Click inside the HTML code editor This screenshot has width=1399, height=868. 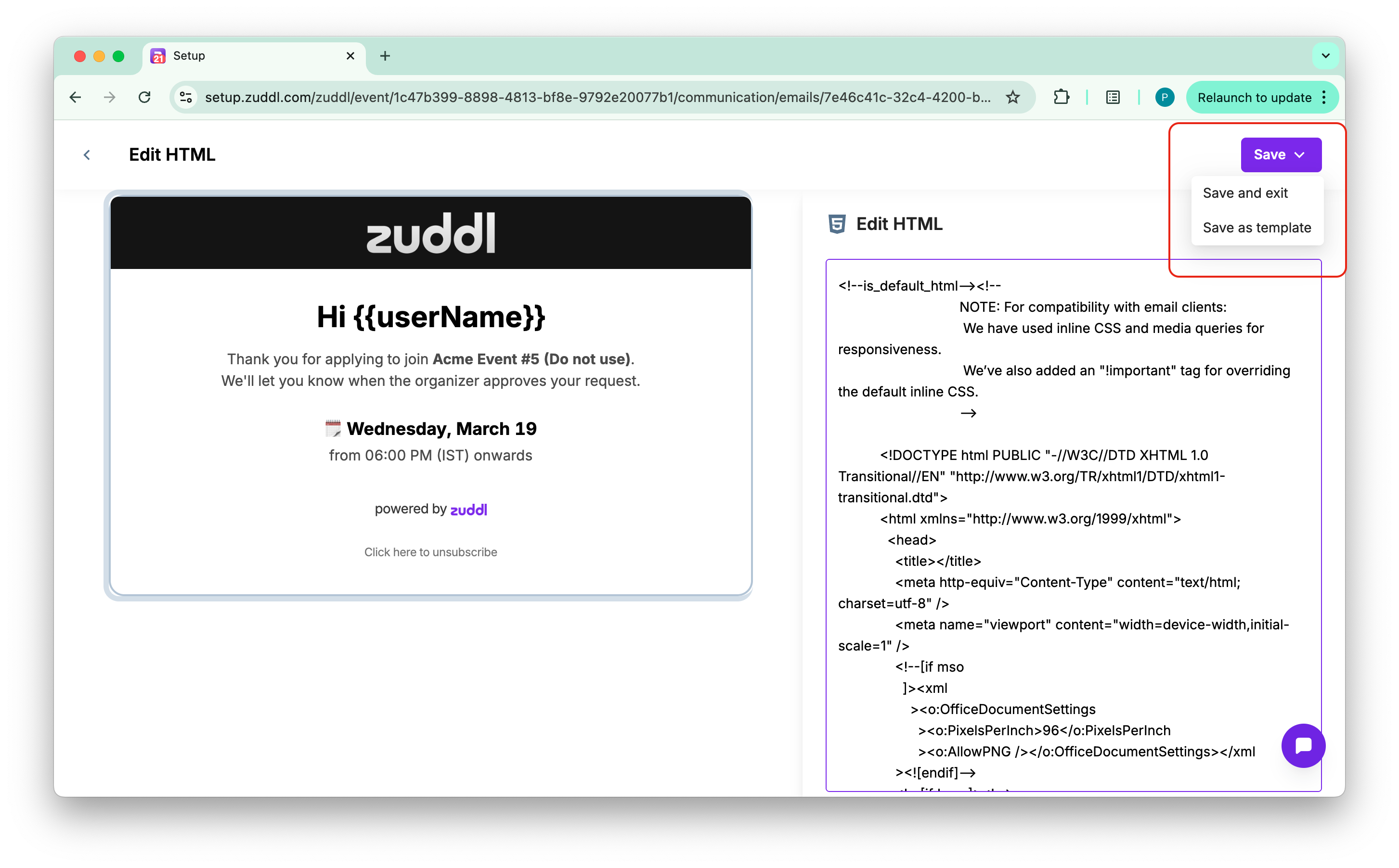tap(1072, 545)
